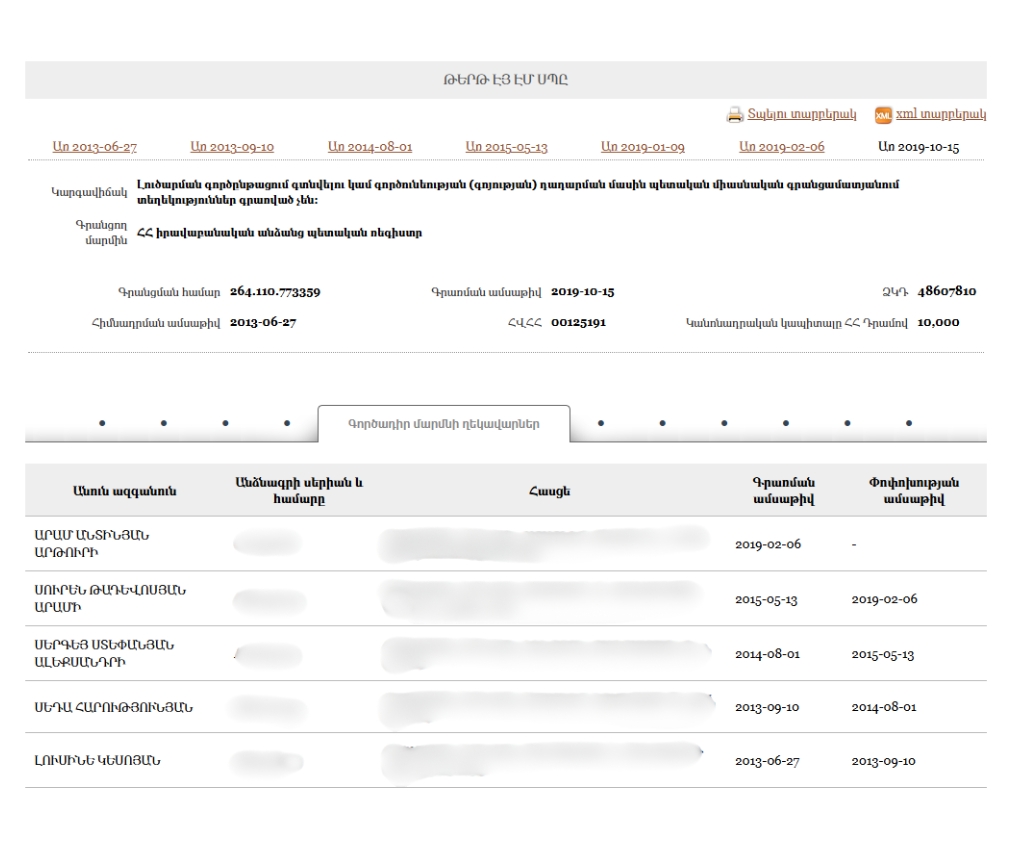The image size is (1015, 858).
Task: Click the current 'Առ 2019-10-15' date label
Action: [918, 147]
